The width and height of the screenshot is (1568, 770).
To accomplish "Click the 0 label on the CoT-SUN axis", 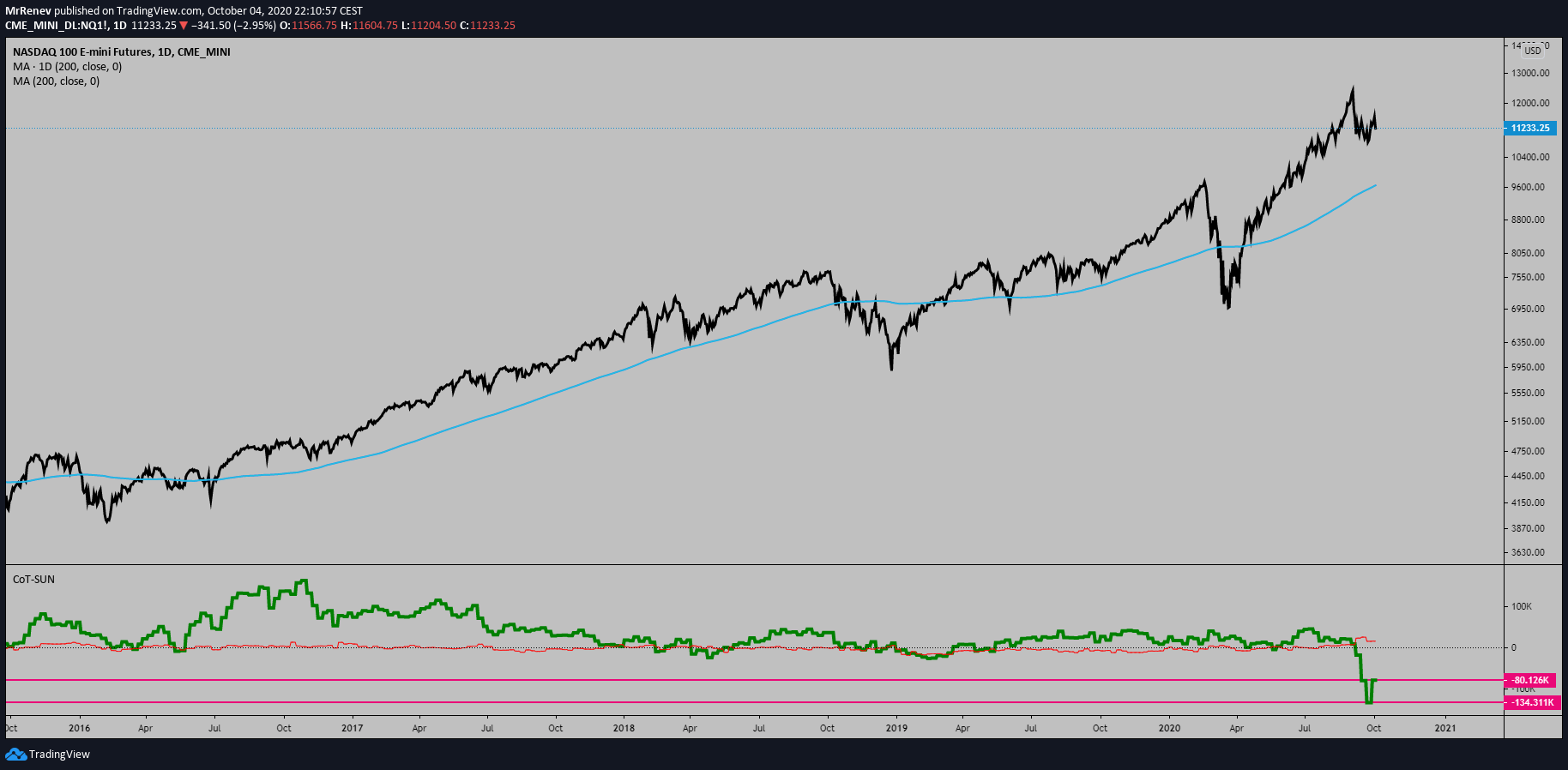I will 1514,647.
